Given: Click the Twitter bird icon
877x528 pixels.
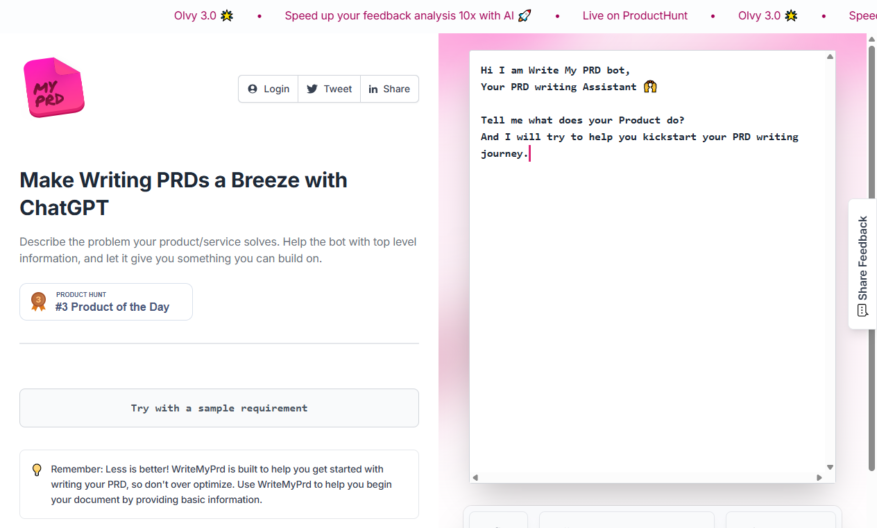Looking at the screenshot, I should 312,89.
